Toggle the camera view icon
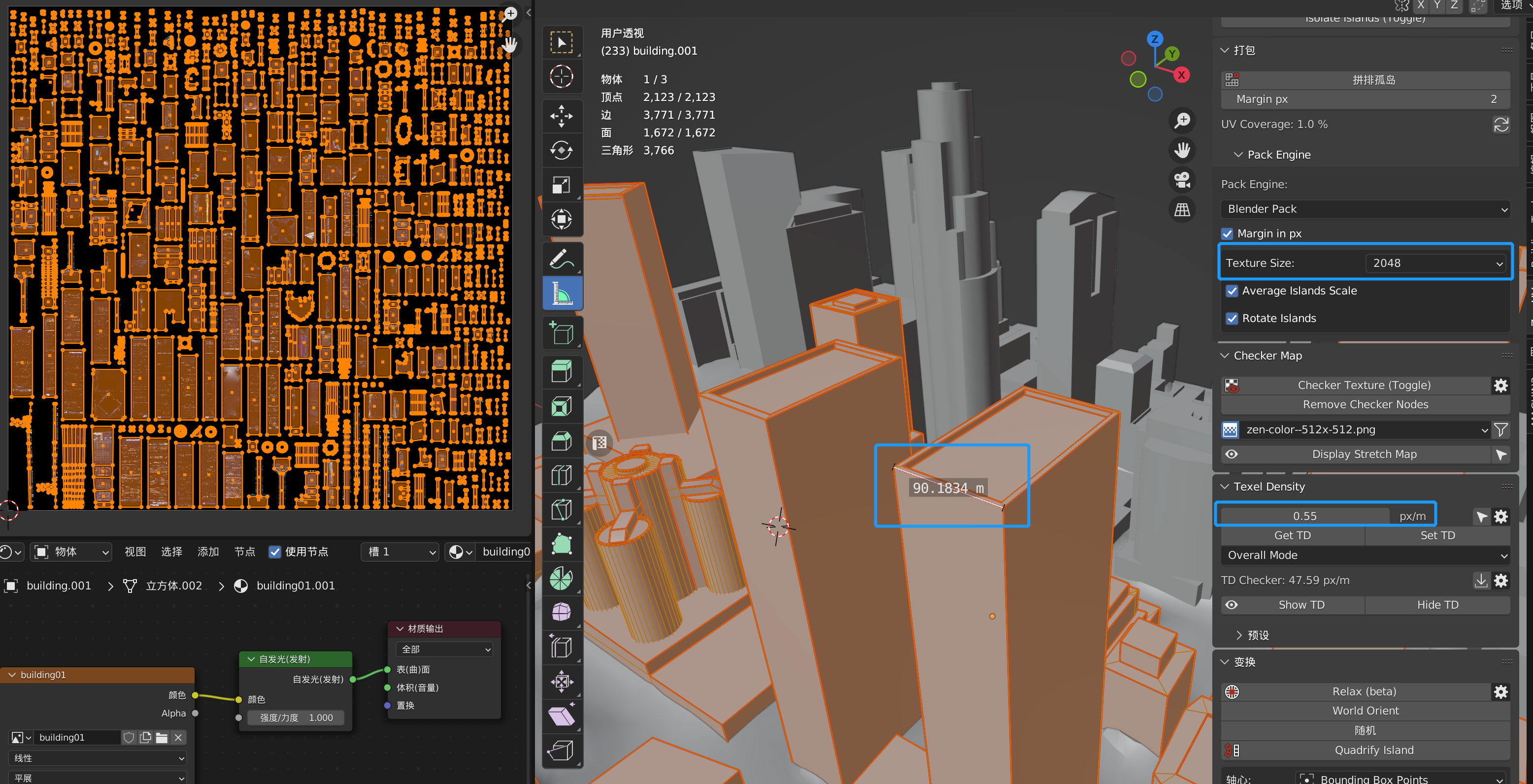This screenshot has width=1533, height=784. click(x=1182, y=179)
